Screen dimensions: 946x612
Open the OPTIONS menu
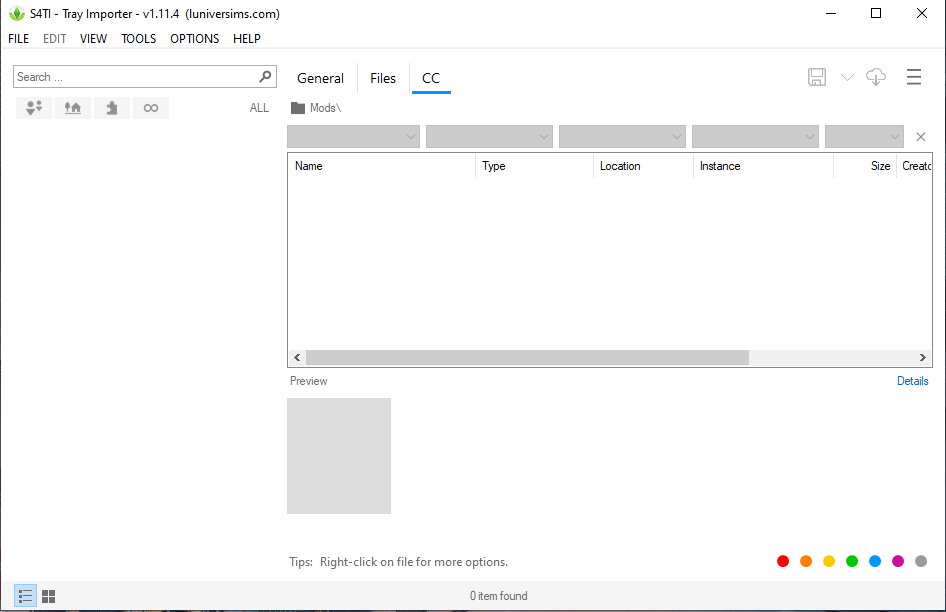(x=194, y=39)
